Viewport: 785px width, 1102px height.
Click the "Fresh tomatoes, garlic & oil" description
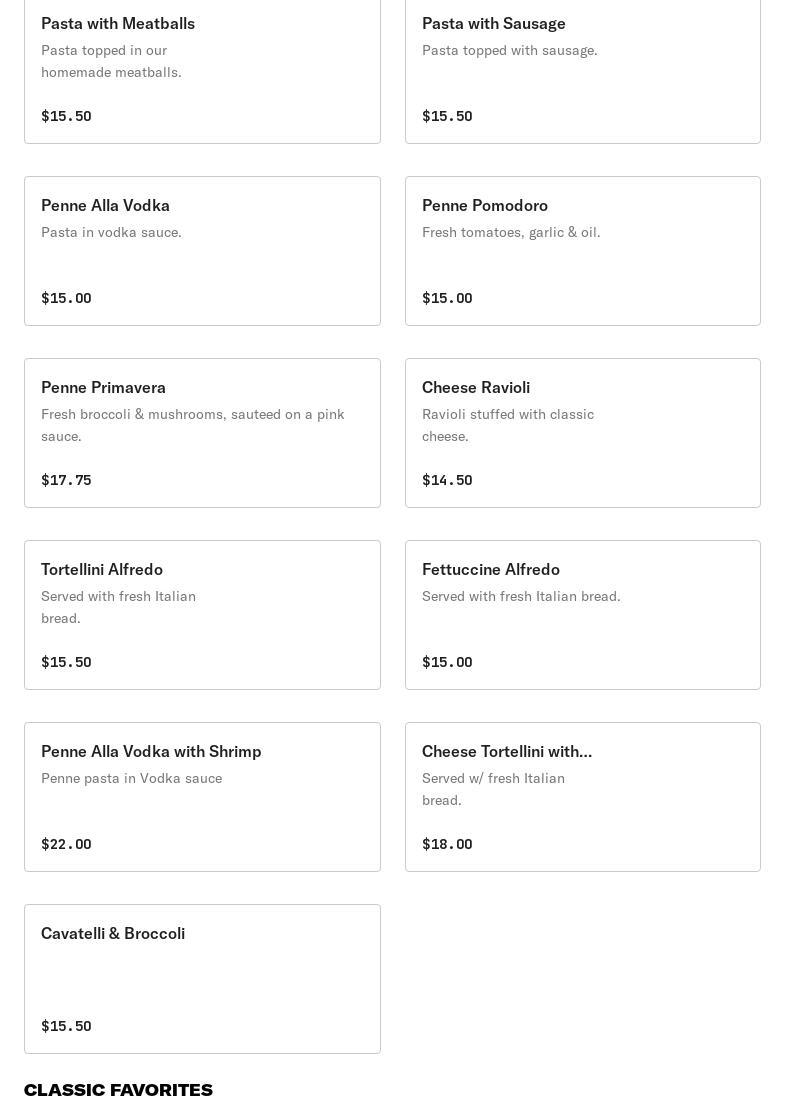click(x=511, y=232)
